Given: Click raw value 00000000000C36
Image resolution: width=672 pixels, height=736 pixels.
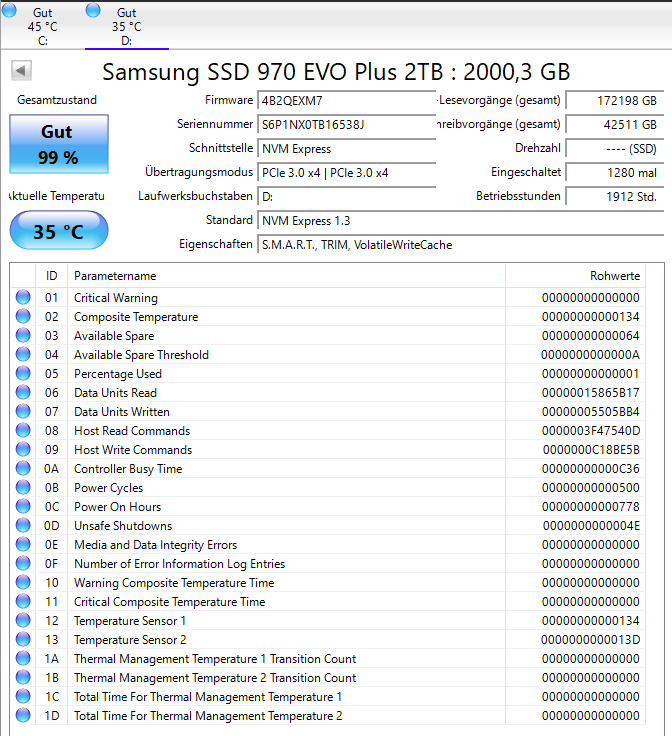Looking at the screenshot, I should click(x=590, y=468).
